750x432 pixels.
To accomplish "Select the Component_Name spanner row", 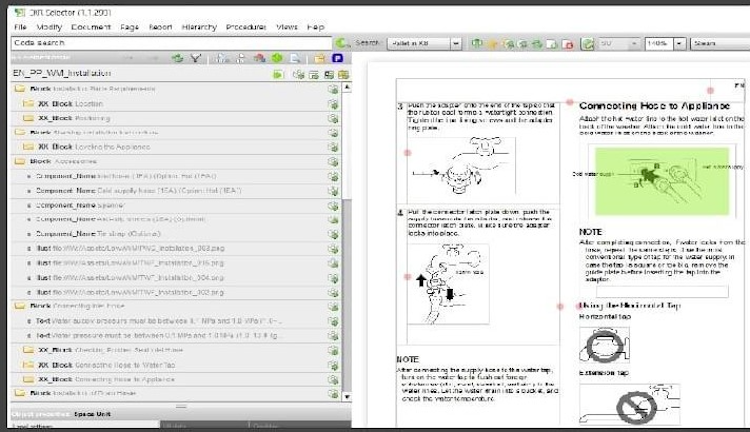I will click(x=176, y=205).
